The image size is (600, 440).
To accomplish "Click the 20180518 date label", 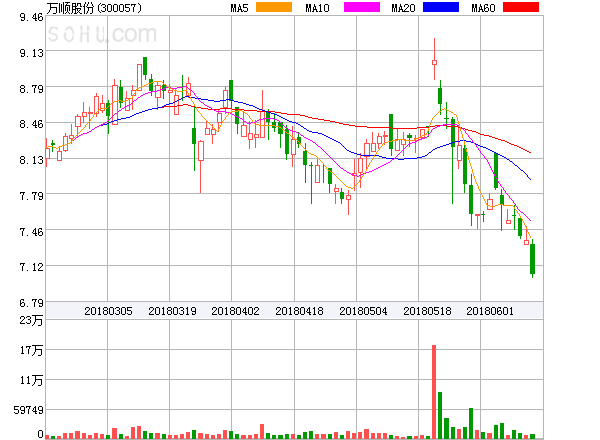I will pos(427,311).
